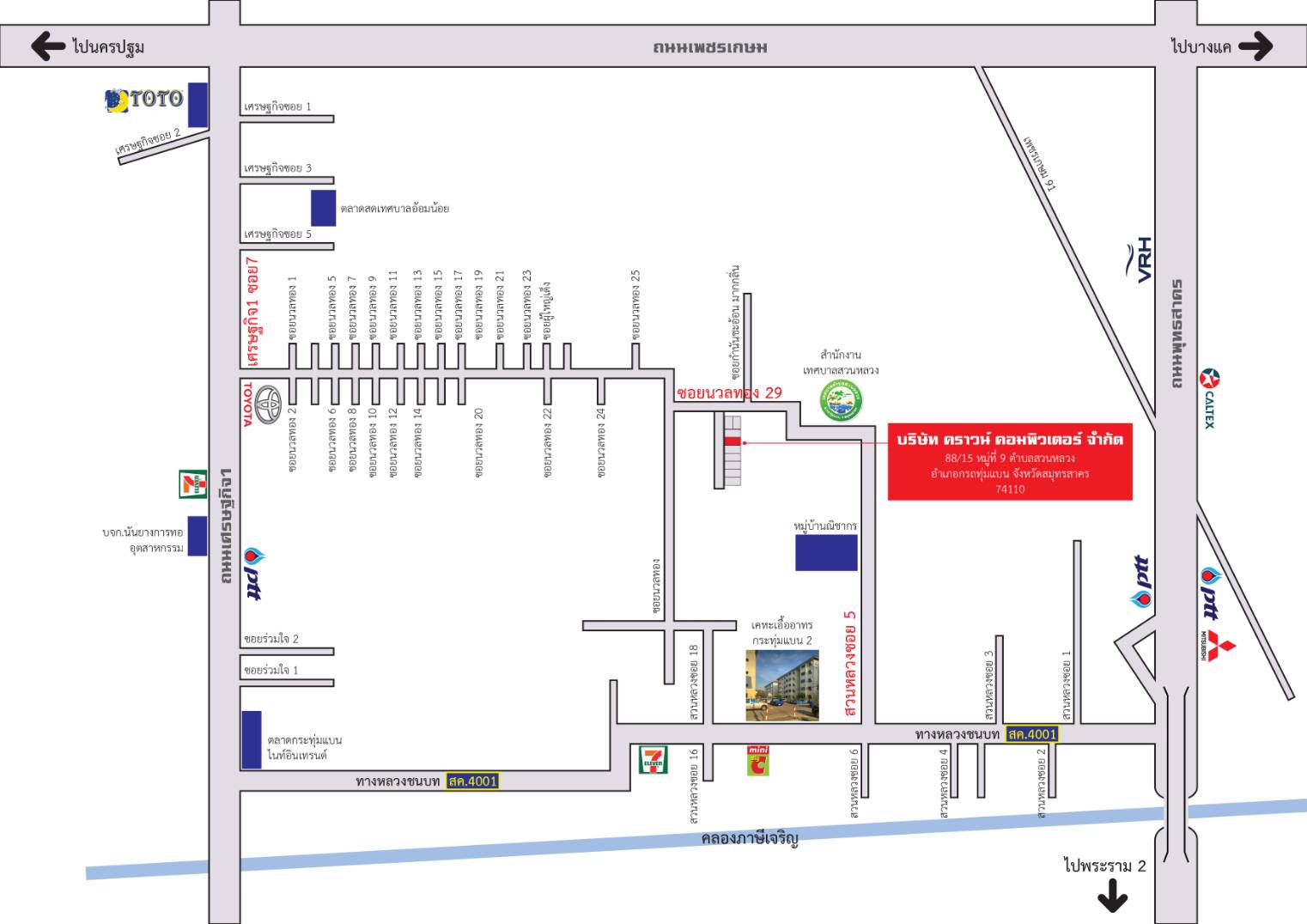Click the สค.4001 badge near สวนหลวงซอย 3
The width and height of the screenshot is (1307, 924).
(x=1032, y=734)
